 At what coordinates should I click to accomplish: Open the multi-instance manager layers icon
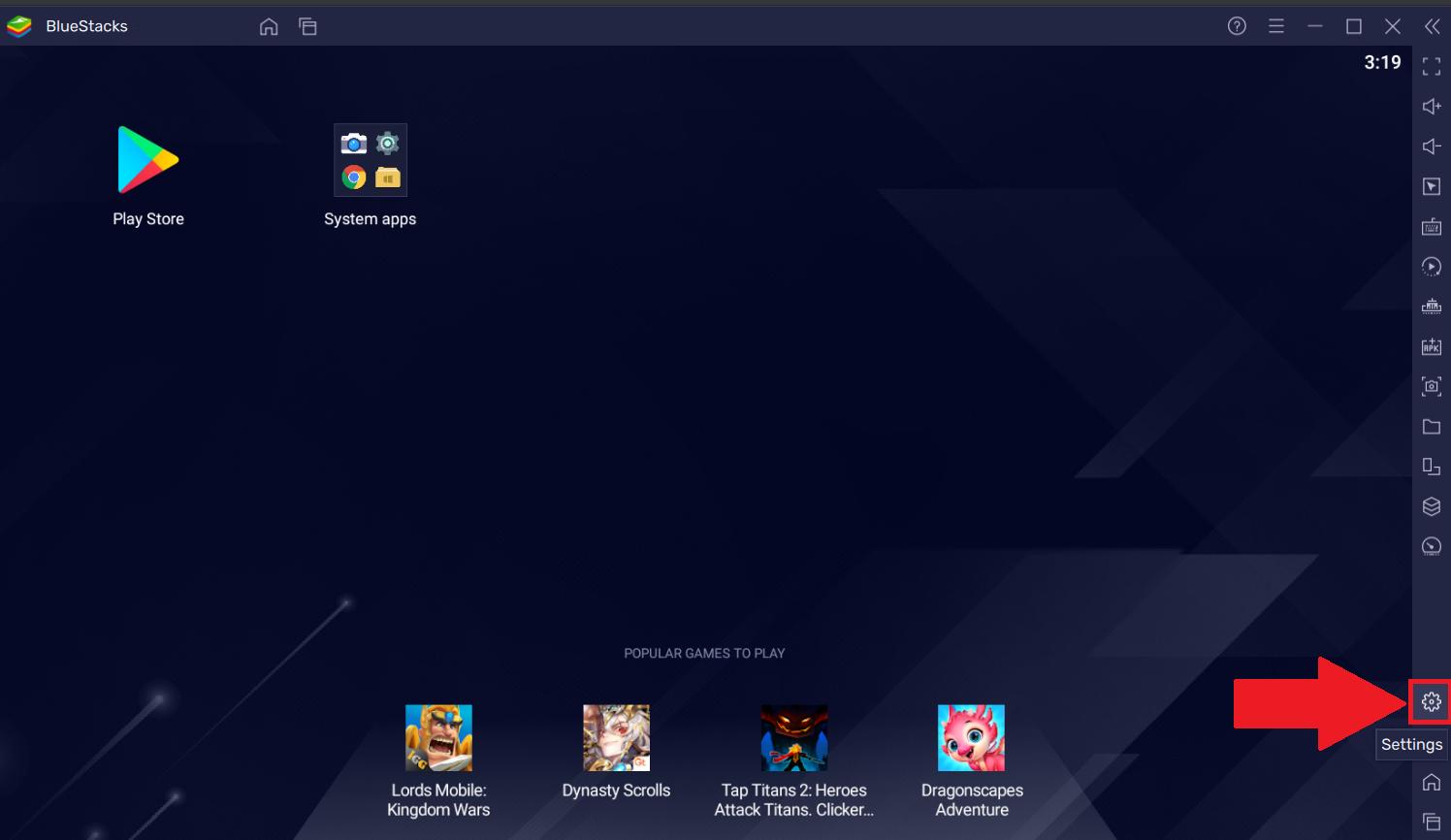[x=1432, y=506]
